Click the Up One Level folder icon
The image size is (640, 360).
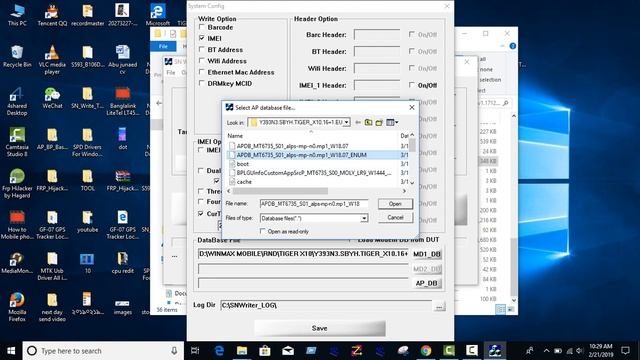(x=368, y=122)
